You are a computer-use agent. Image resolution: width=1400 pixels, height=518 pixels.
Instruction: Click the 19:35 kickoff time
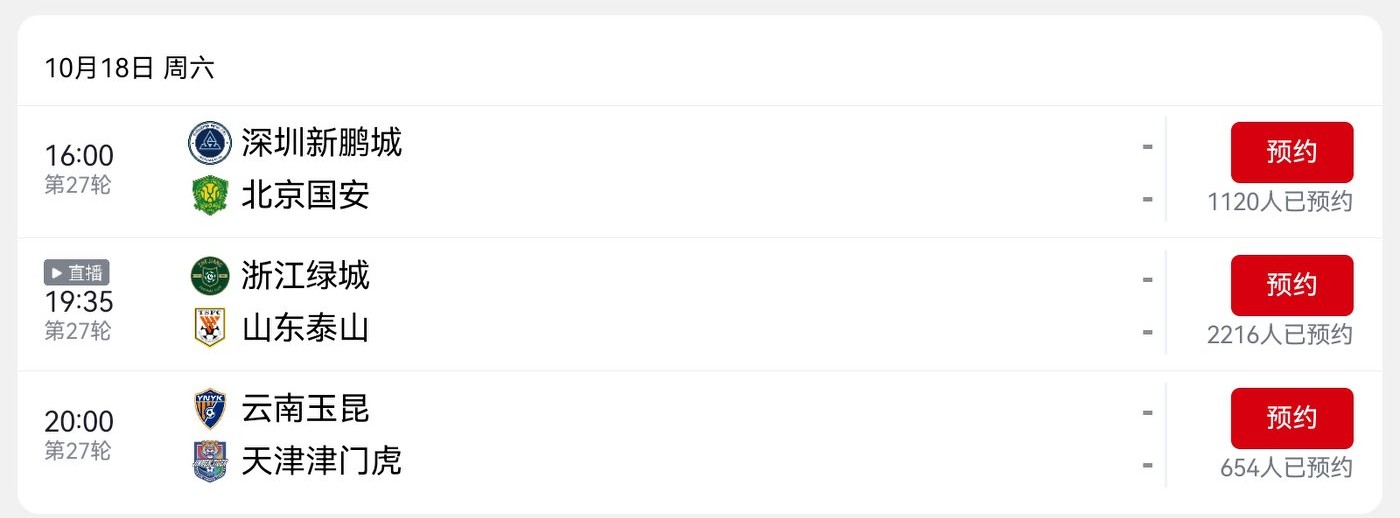pos(79,302)
